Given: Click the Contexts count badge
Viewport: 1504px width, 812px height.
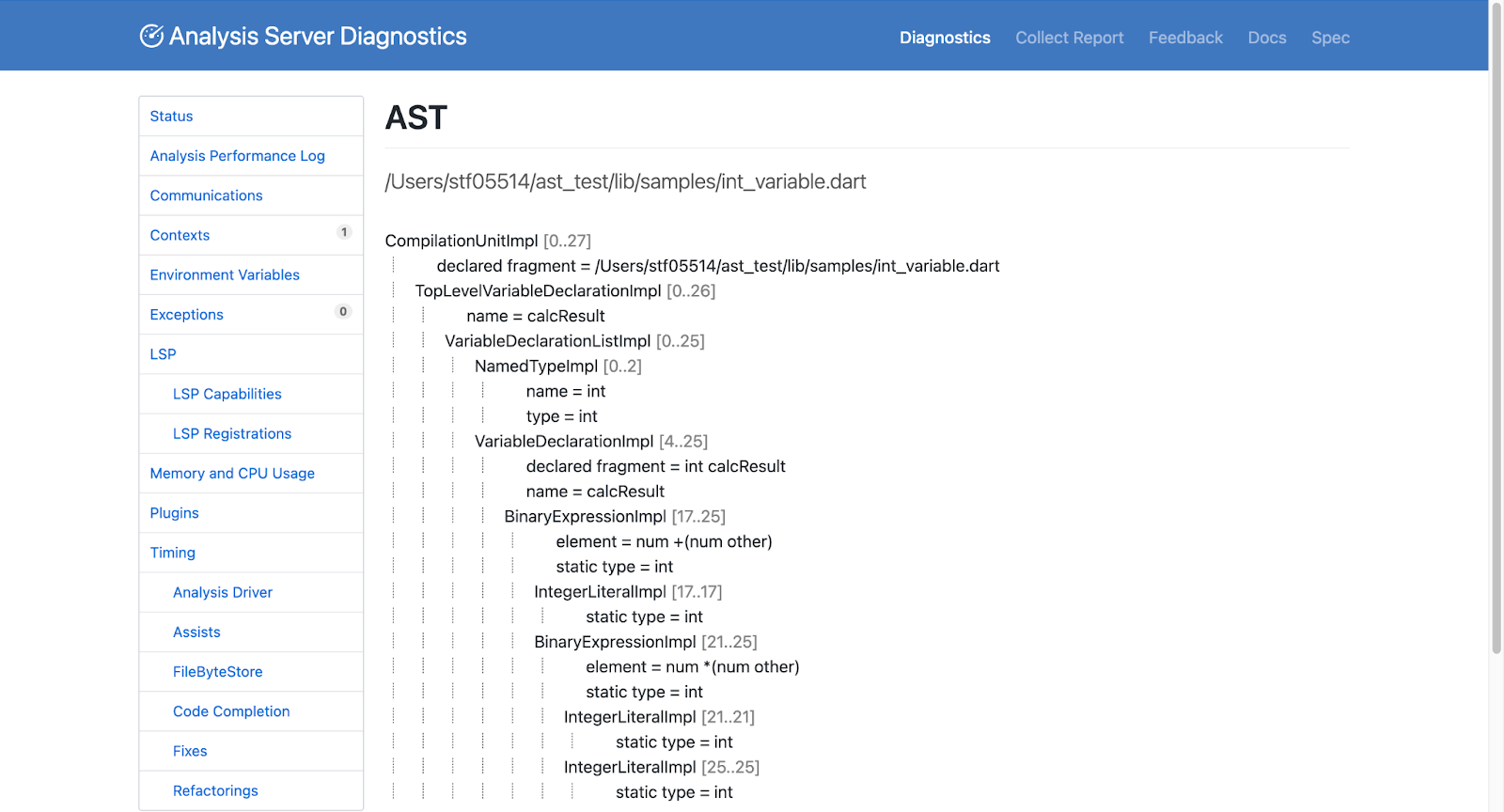Looking at the screenshot, I should (x=344, y=232).
